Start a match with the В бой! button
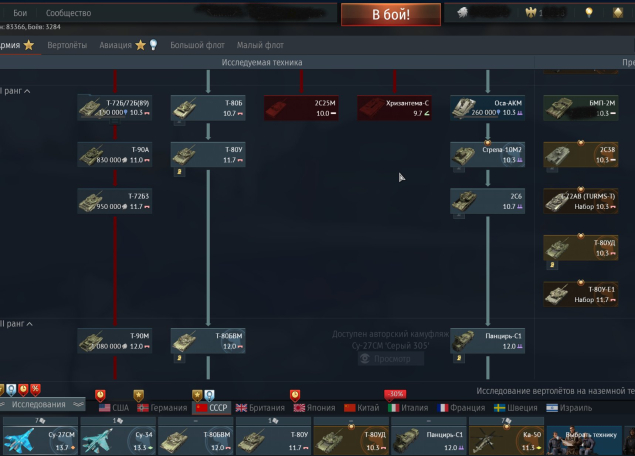Image resolution: width=635 pixels, height=456 pixels. [391, 15]
